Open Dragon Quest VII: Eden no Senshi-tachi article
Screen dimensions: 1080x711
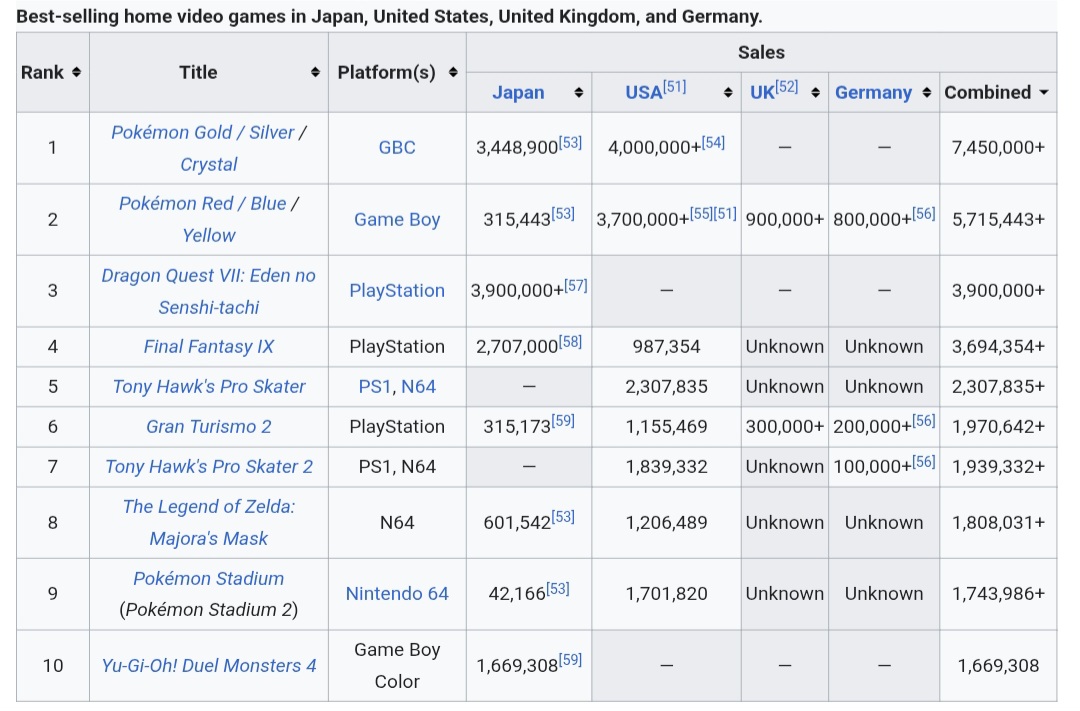point(209,291)
